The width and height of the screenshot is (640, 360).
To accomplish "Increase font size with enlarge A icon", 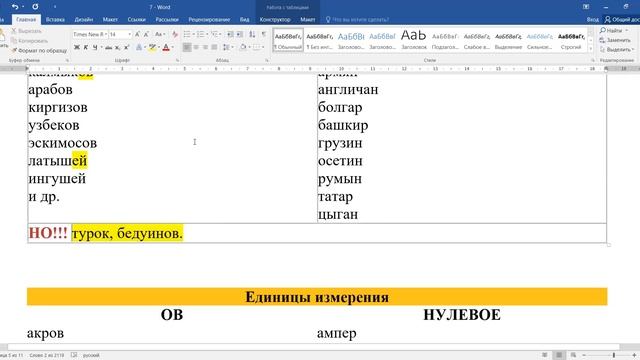I will tap(137, 35).
